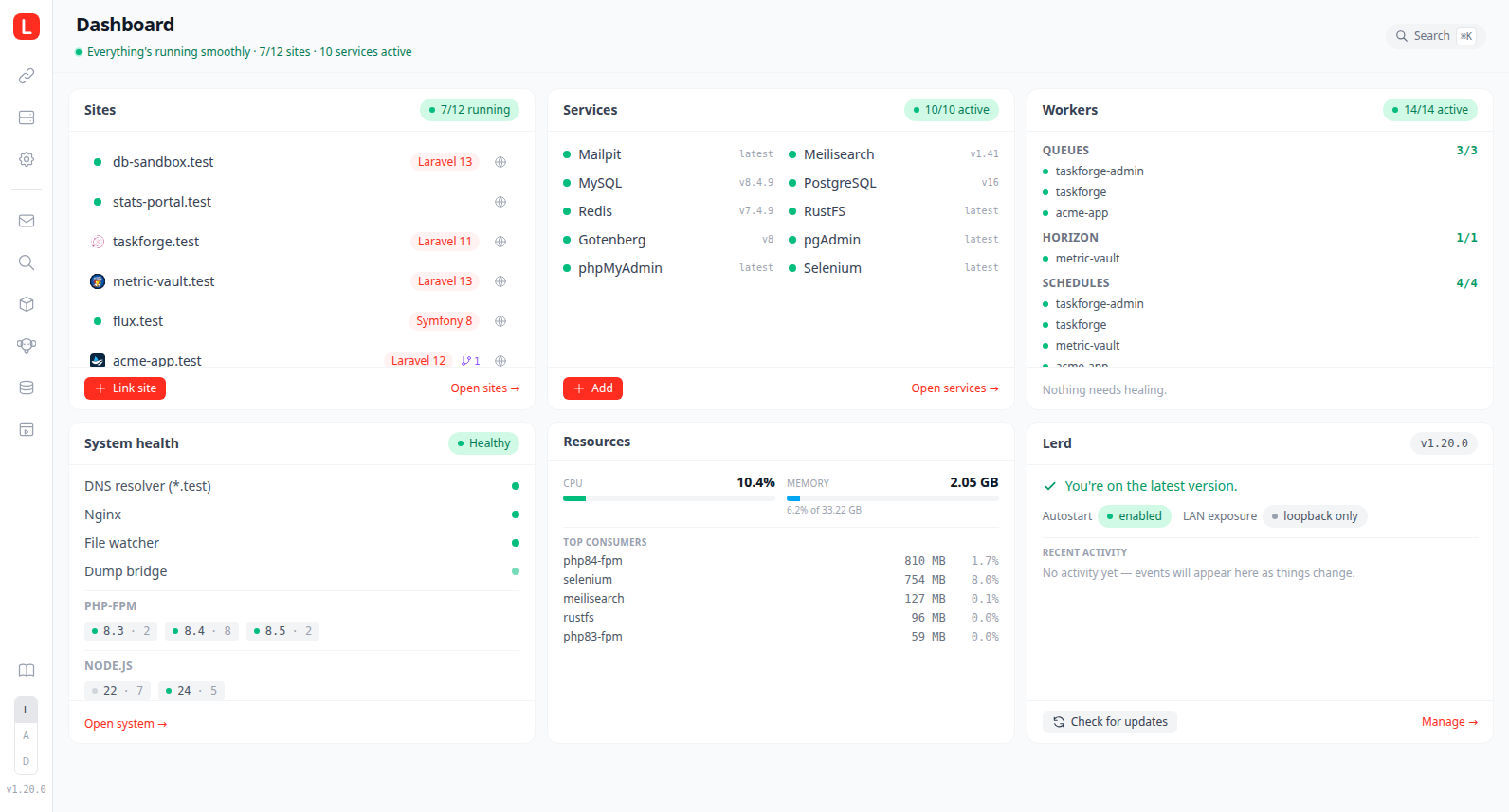Screen dimensions: 1509x812
Task: Select the pgAdmin service
Action: click(894, 240)
